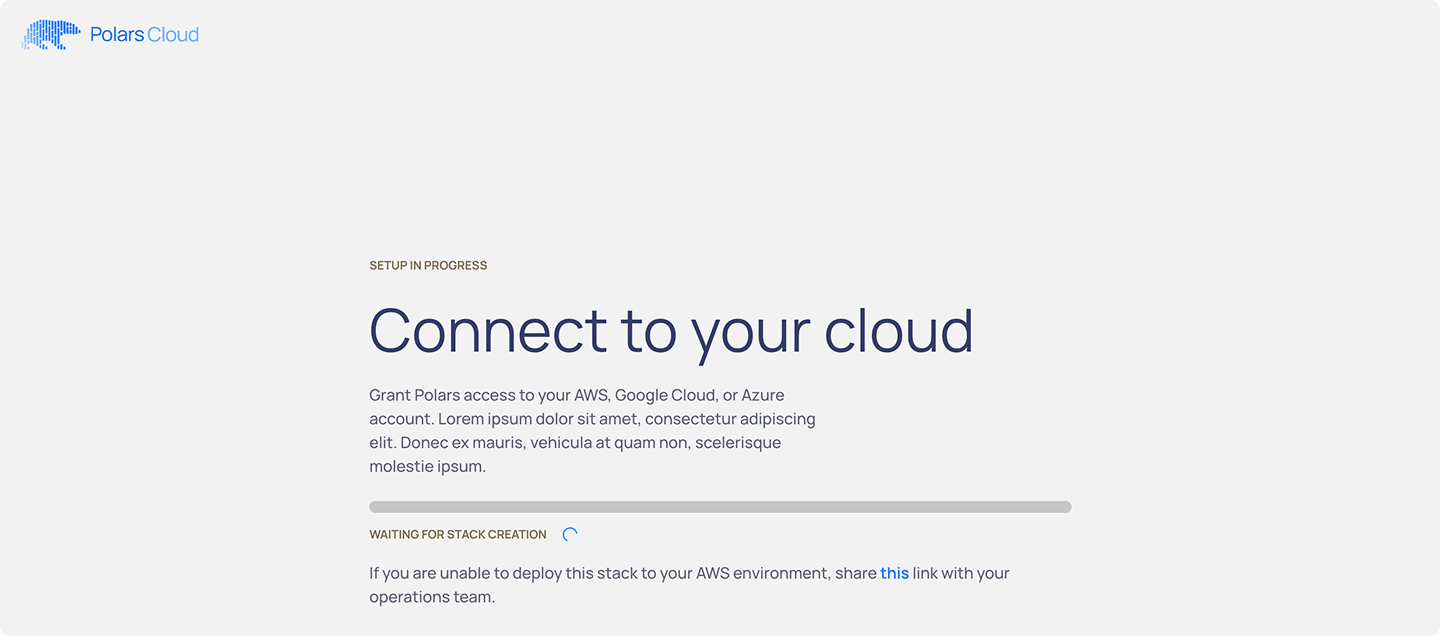Click the "Grant Polars access" description paragraph
Image resolution: width=1440 pixels, height=636 pixels.
[x=592, y=431]
